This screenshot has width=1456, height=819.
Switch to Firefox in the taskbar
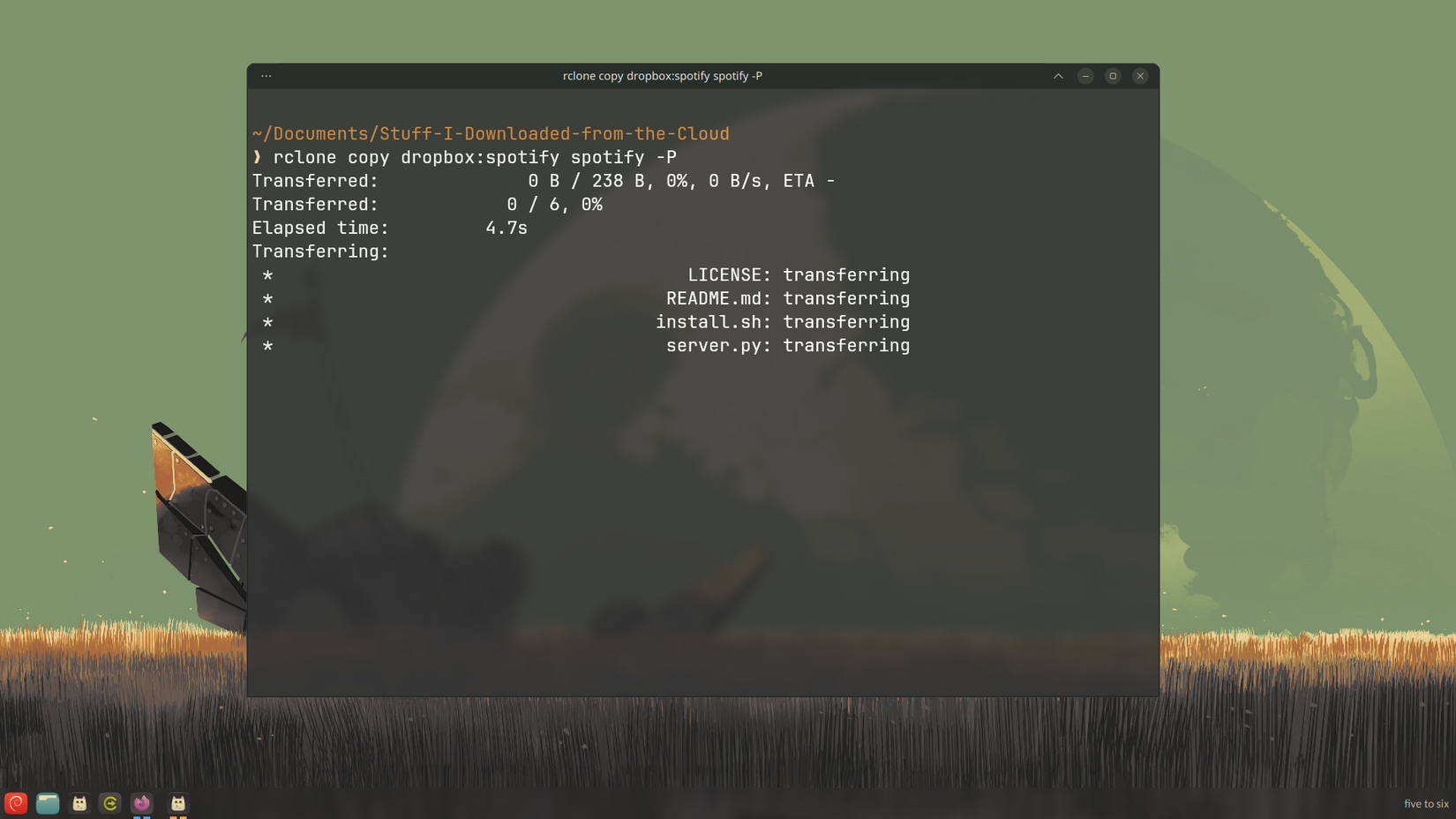coord(142,803)
